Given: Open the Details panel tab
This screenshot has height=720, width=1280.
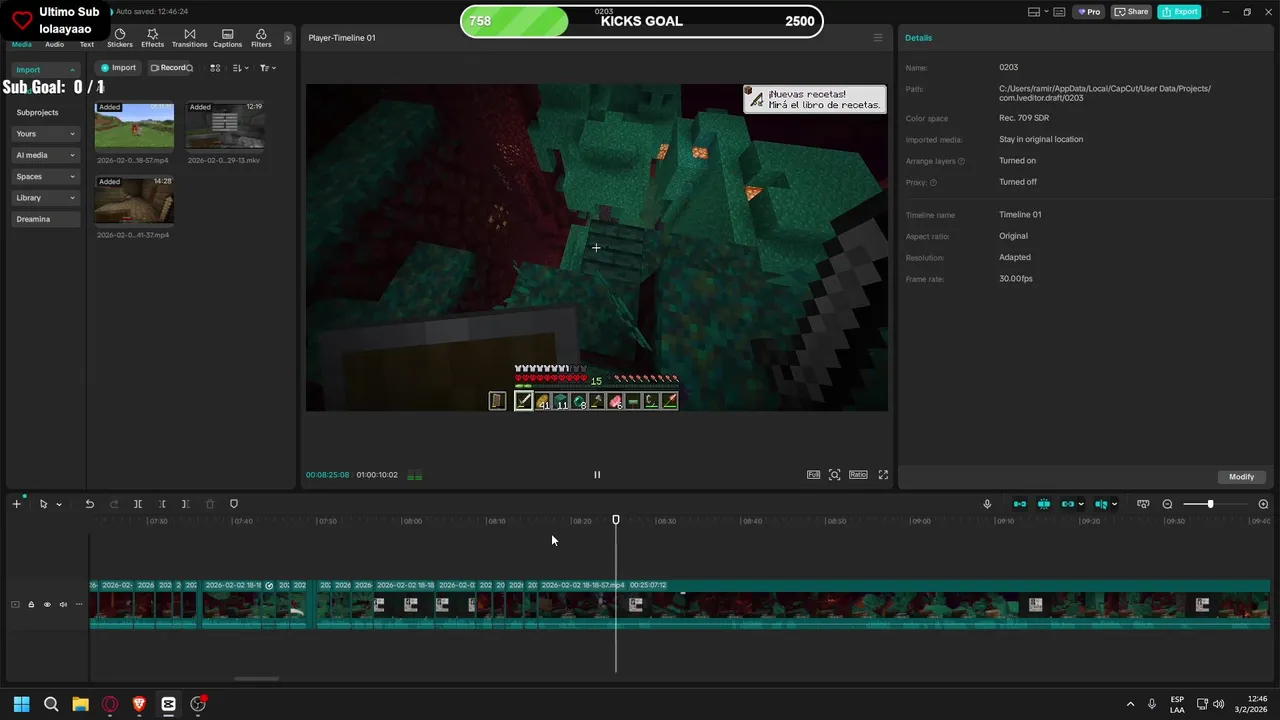Looking at the screenshot, I should (x=918, y=38).
